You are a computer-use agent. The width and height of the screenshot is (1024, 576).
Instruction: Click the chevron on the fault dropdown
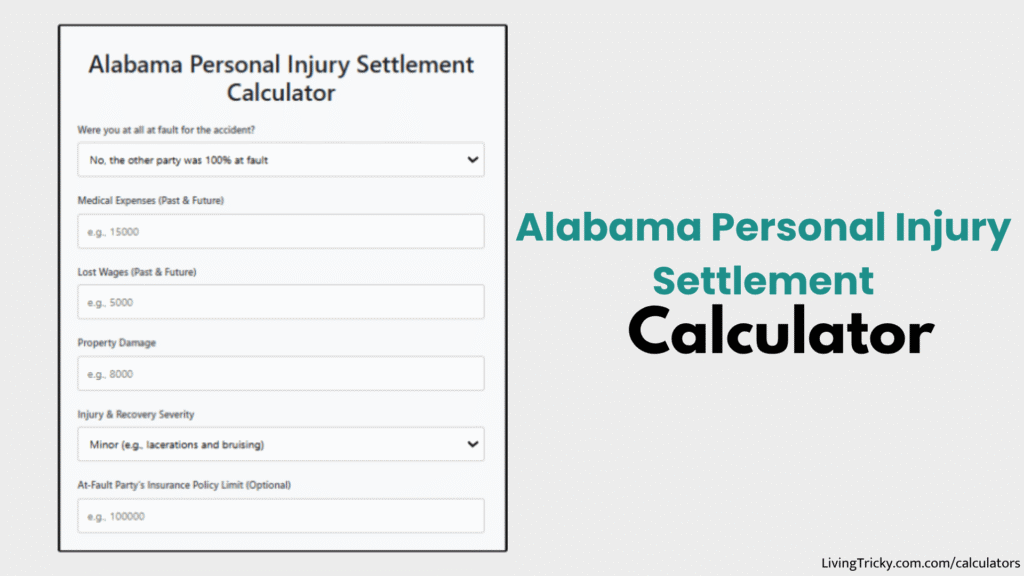coord(474,159)
